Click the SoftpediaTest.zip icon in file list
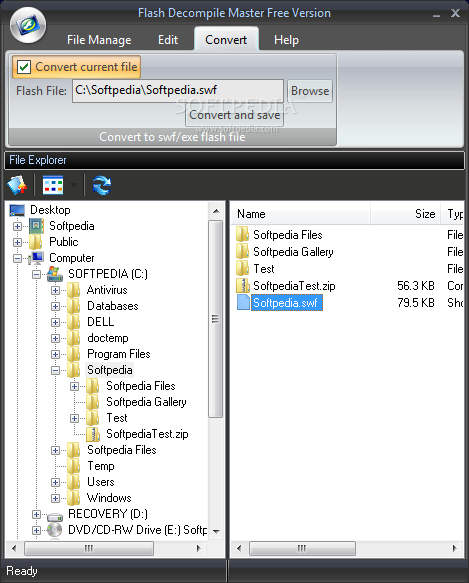Viewport: 469px width, 583px height. coord(243,286)
